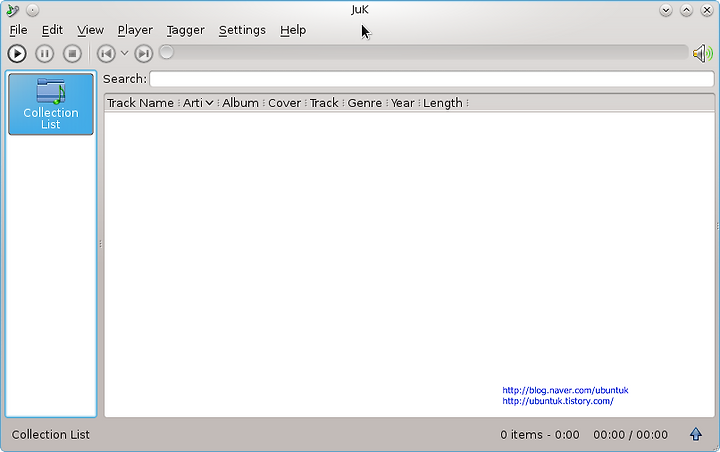Sort by the Length column header
The width and height of the screenshot is (720, 452).
coord(443,103)
